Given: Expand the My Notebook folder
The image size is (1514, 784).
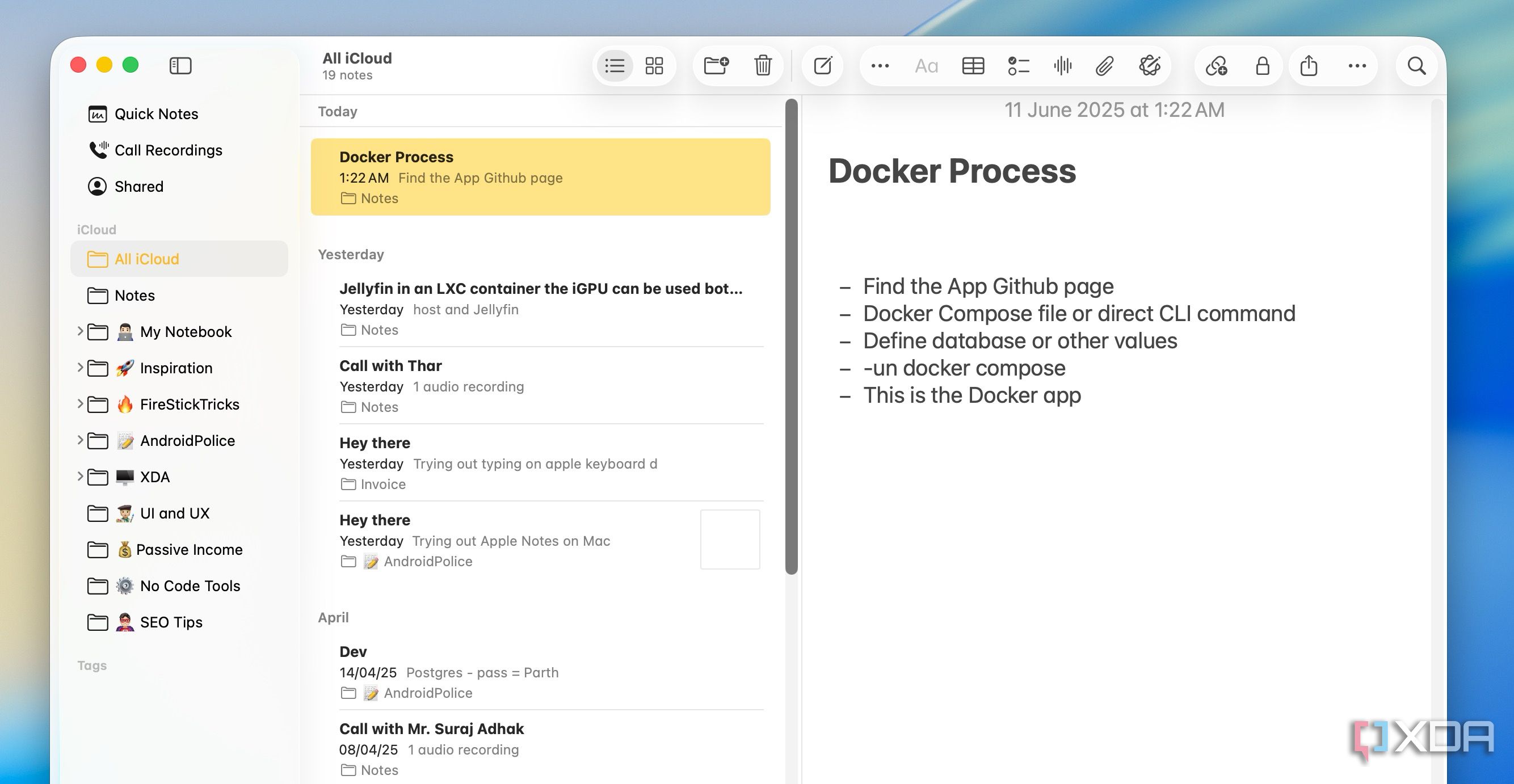Looking at the screenshot, I should 80,331.
